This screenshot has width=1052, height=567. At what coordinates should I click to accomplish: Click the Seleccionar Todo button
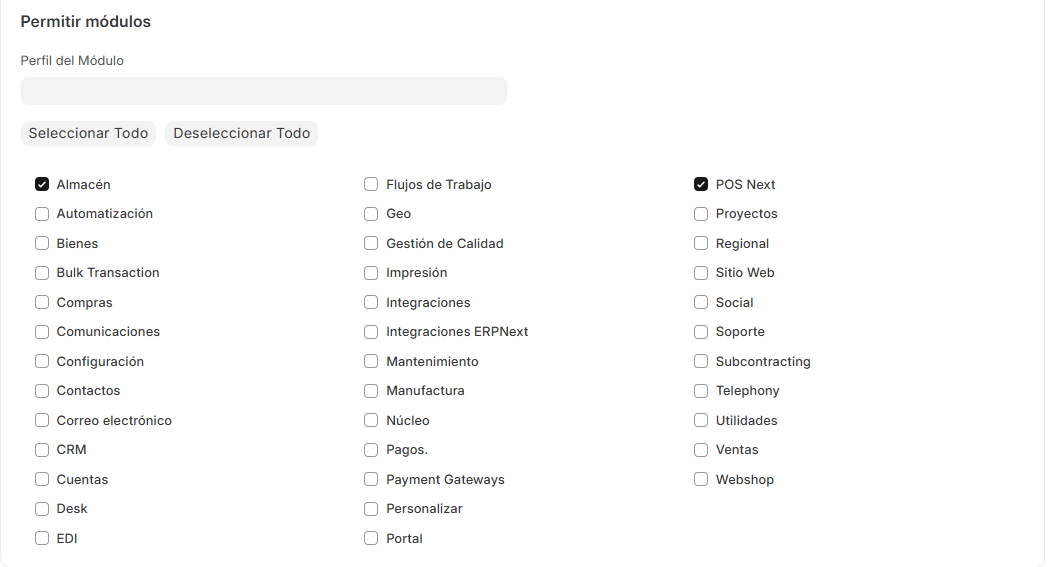click(x=88, y=133)
